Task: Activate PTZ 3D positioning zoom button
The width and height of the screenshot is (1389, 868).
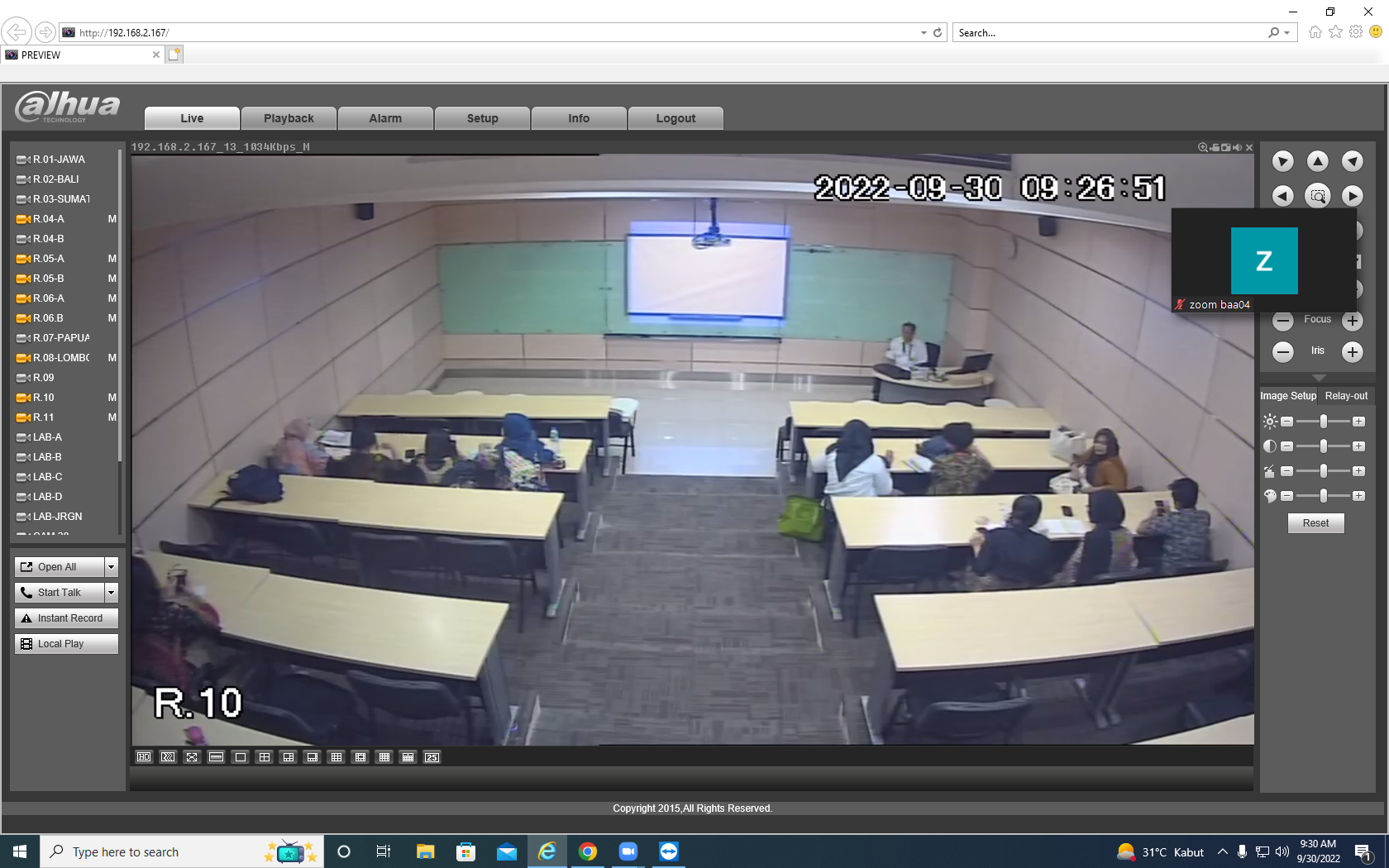Action: pos(1318,196)
